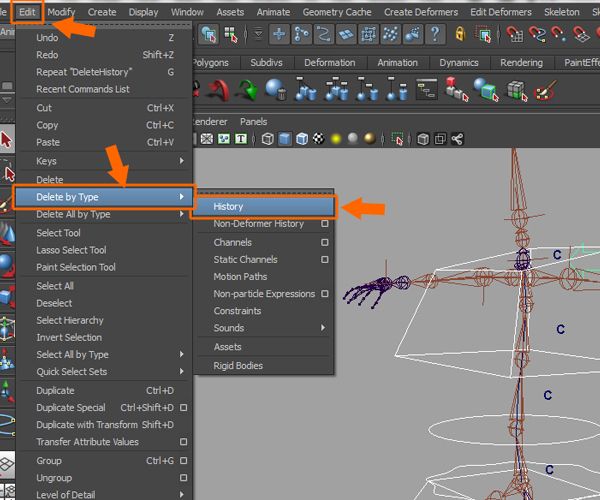Expand the Sounds submenu
This screenshot has height=500, width=600.
[x=264, y=328]
